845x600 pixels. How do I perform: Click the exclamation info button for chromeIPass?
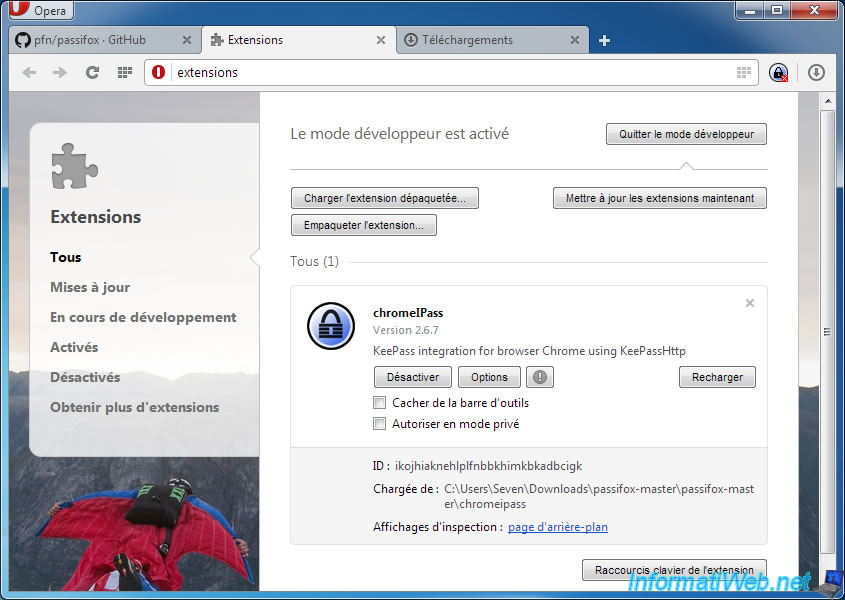point(539,377)
